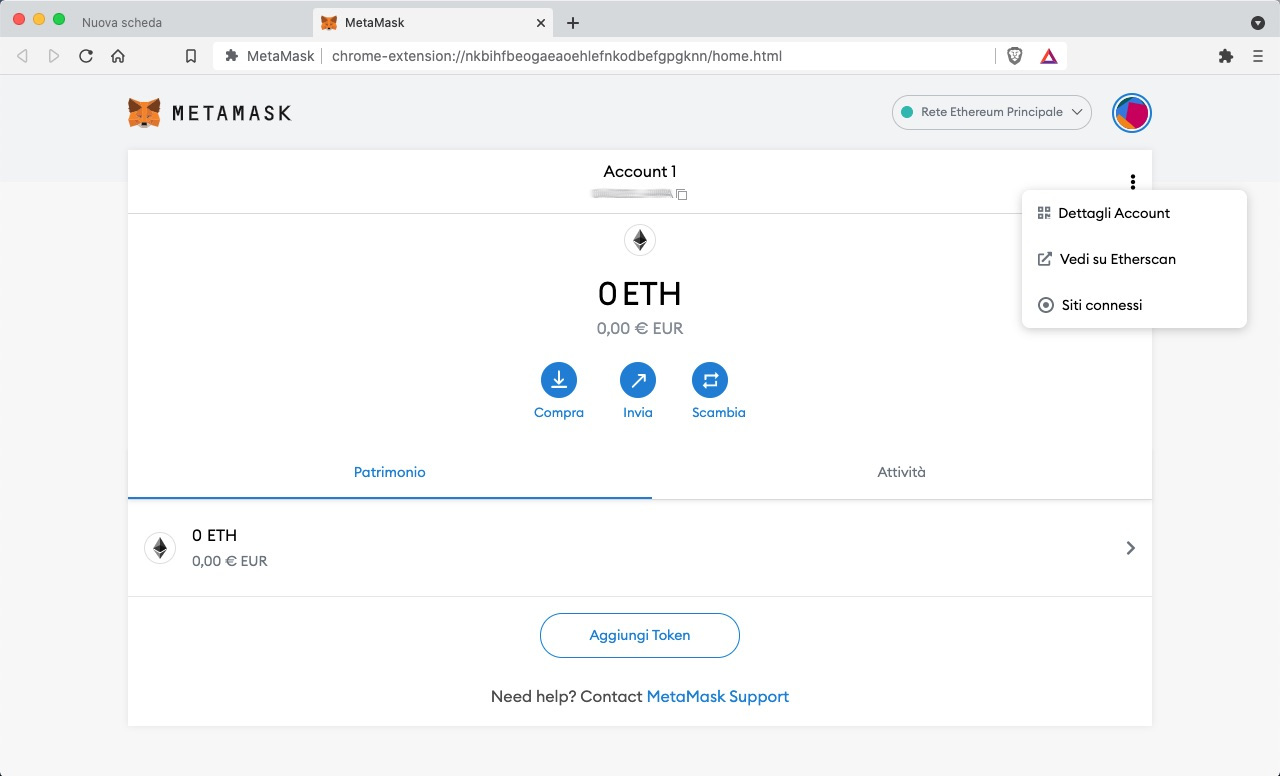Click the Aggiungi Token button
1280x776 pixels.
point(640,635)
